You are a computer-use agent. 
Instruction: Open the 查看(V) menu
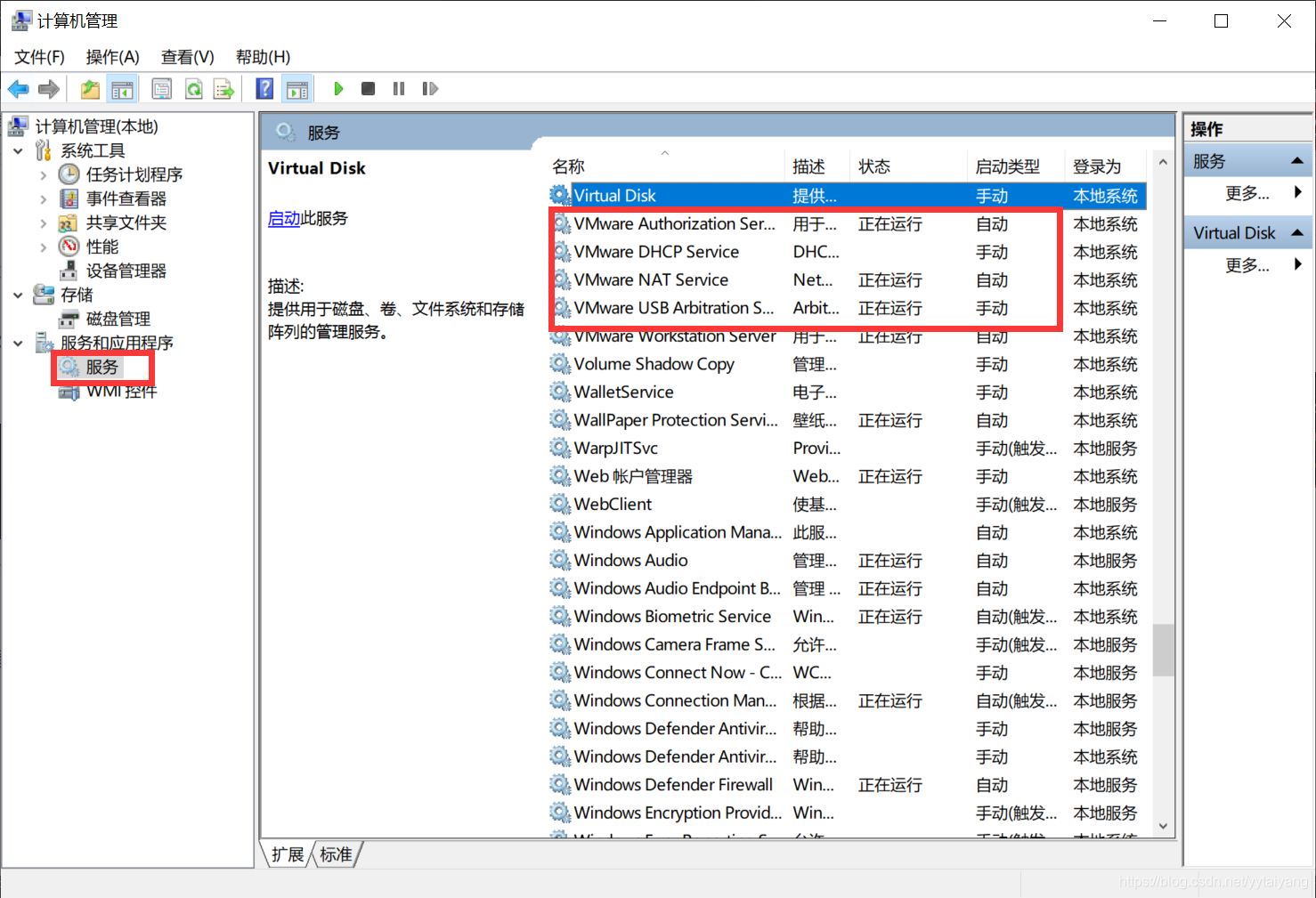pyautogui.click(x=187, y=57)
